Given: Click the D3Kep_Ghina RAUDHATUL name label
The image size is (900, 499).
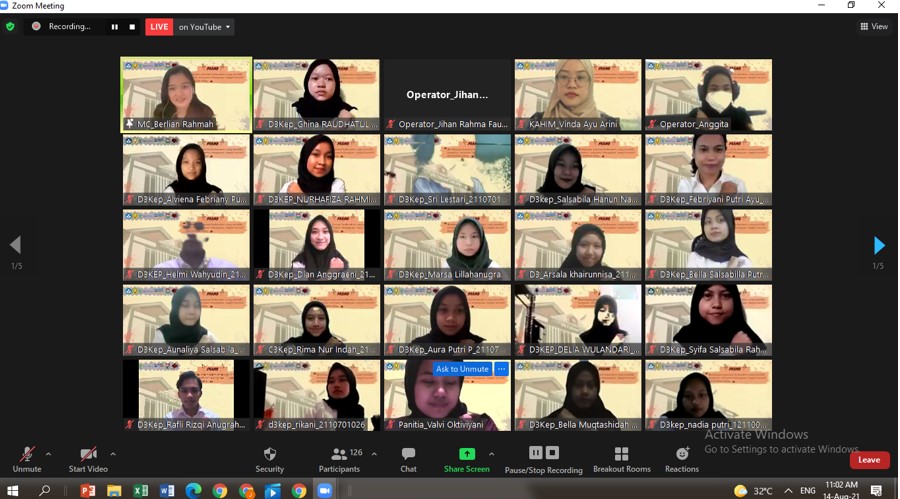Looking at the screenshot, I should pyautogui.click(x=323, y=124).
